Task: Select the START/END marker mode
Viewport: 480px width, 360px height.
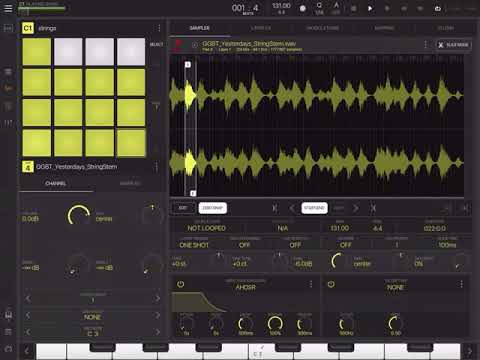Action: click(314, 208)
